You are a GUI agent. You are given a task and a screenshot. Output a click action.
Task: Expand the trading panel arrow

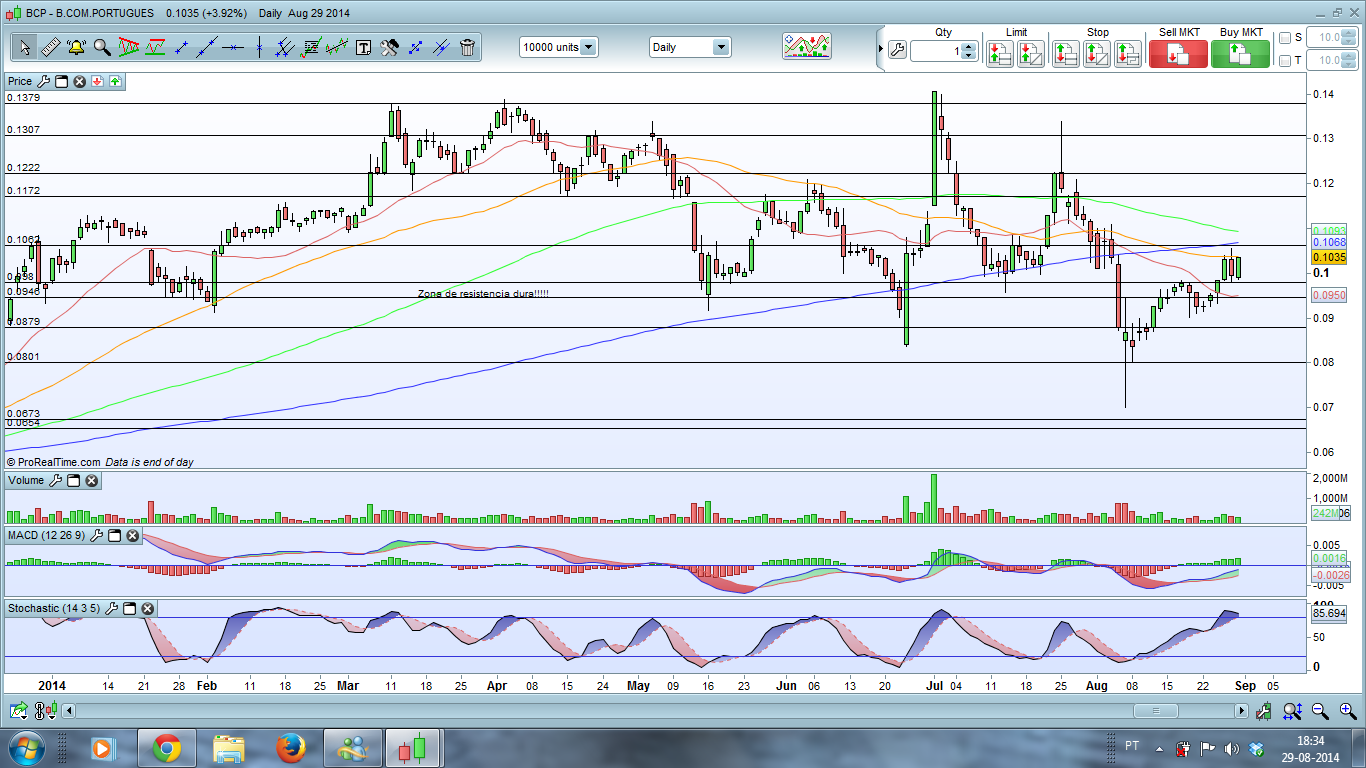coord(880,49)
